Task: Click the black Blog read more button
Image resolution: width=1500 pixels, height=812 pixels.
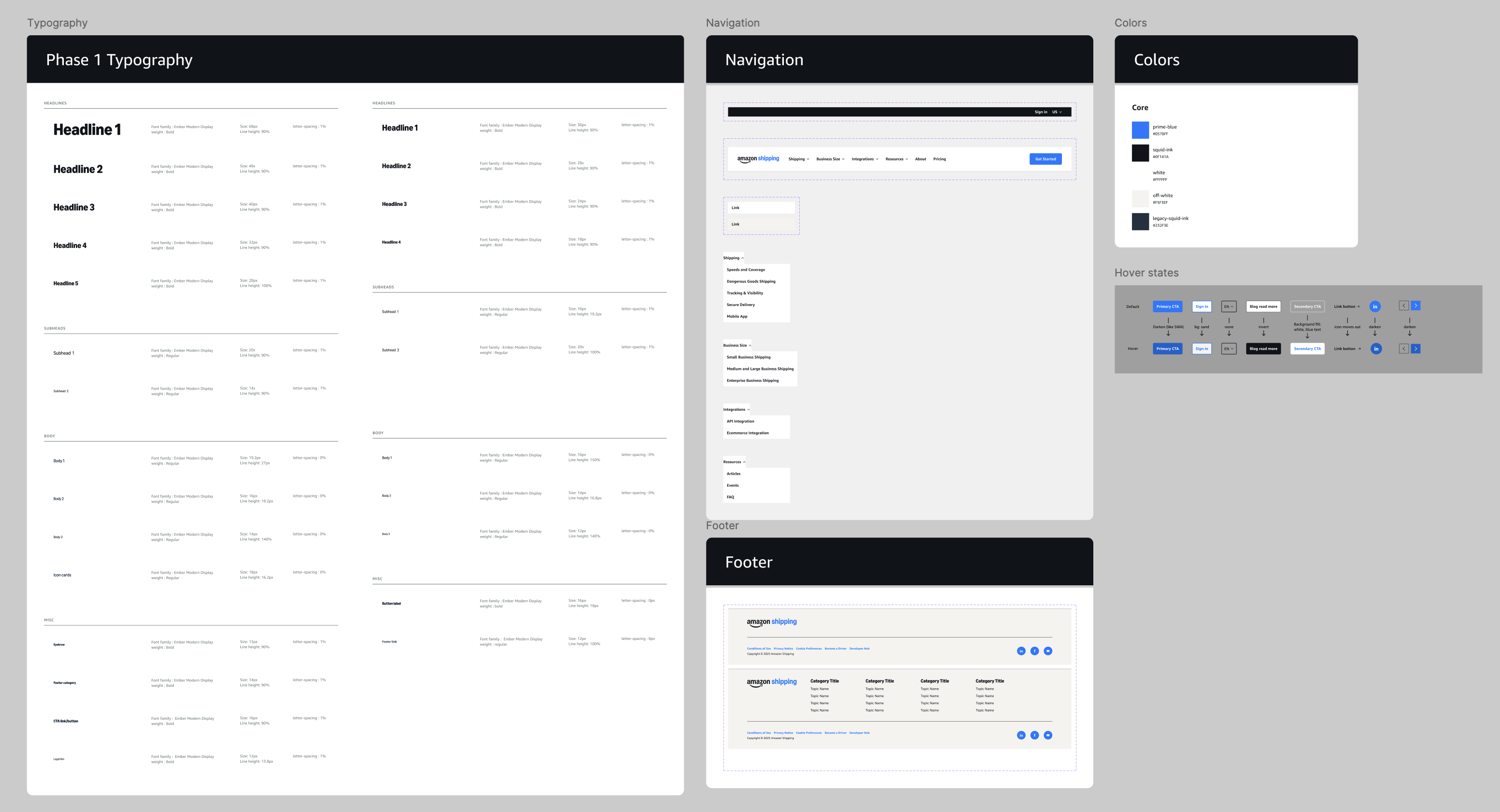Action: (x=1263, y=348)
